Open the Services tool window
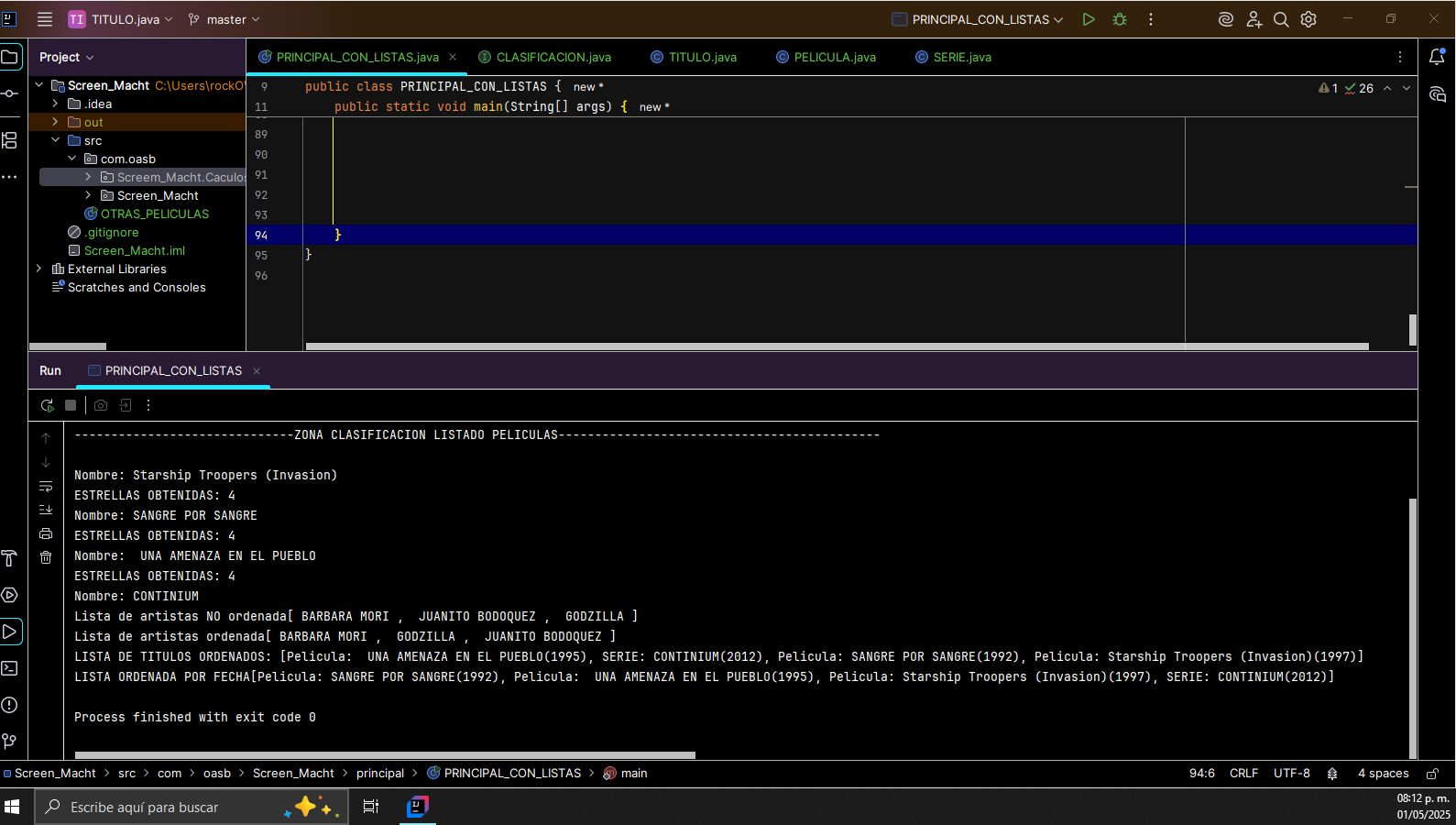This screenshot has width=1456, height=825. point(10,595)
